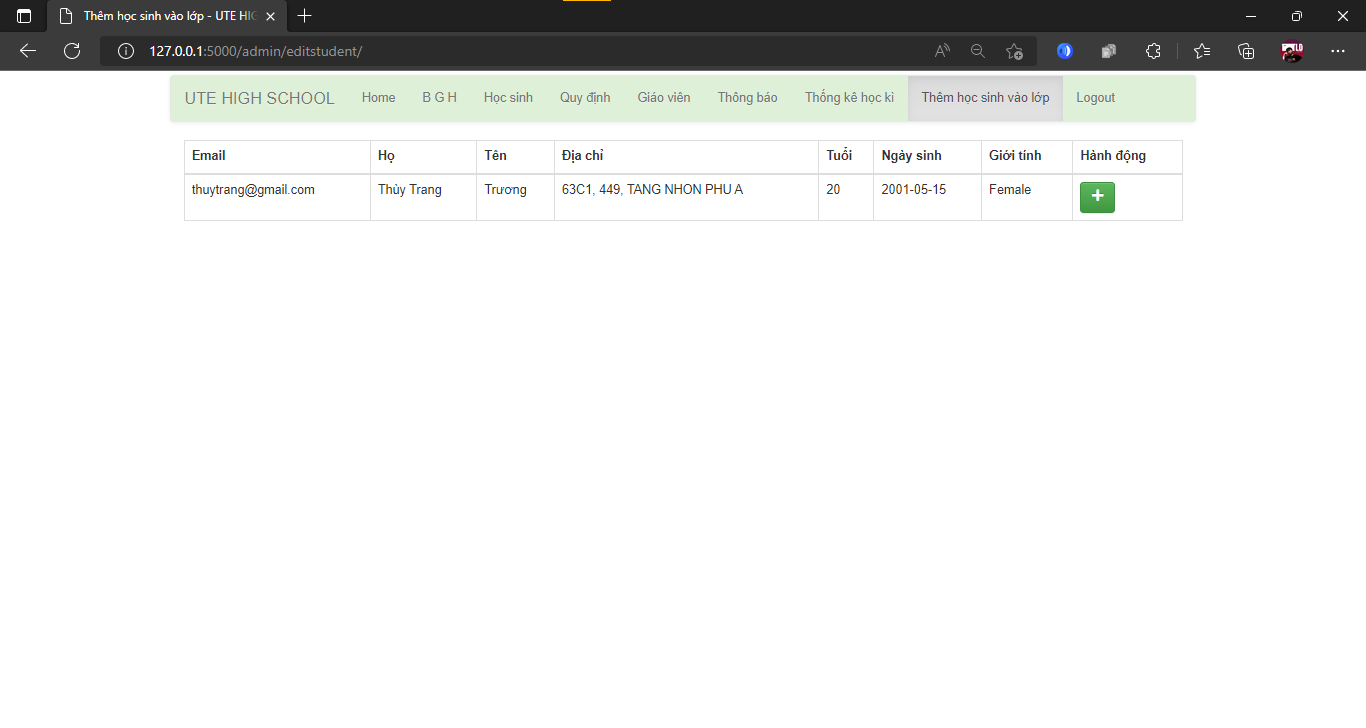
Task: Select Logout from the navigation bar
Action: pos(1095,97)
